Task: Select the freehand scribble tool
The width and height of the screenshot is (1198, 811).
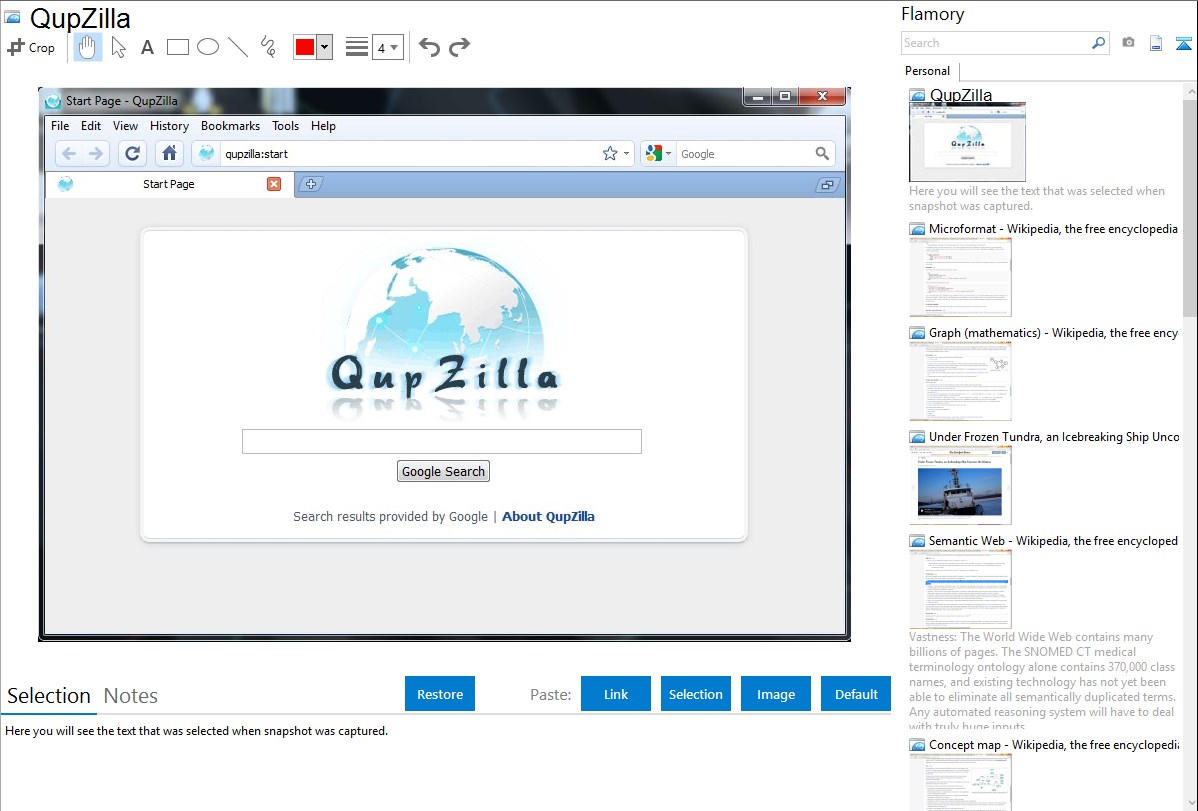Action: click(x=268, y=47)
